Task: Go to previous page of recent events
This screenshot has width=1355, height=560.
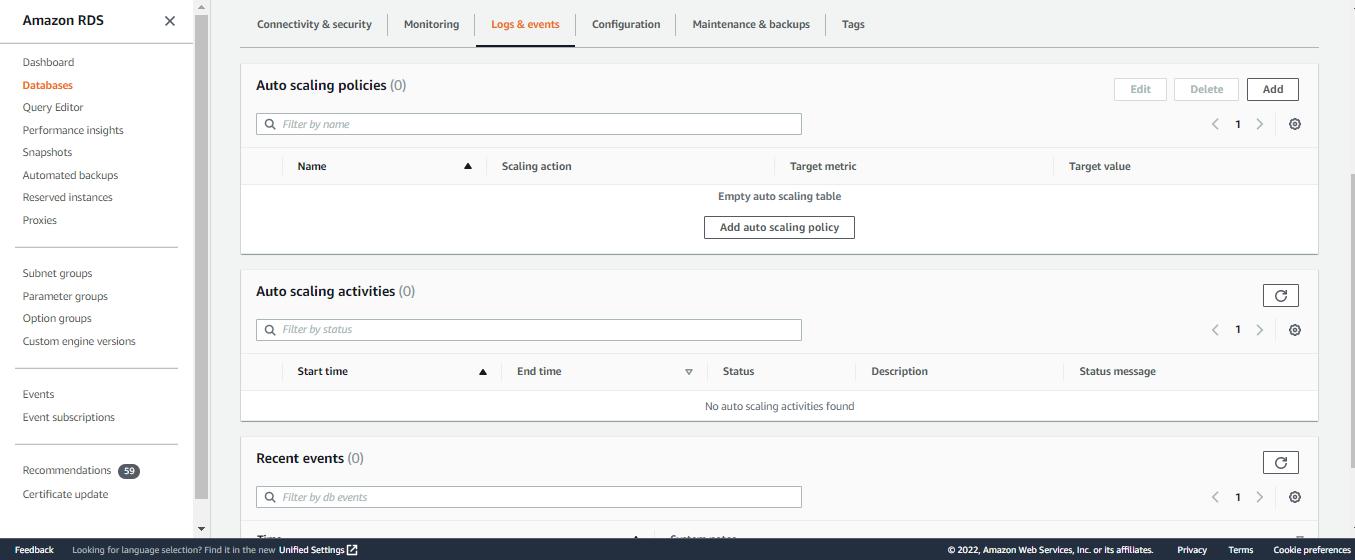Action: (x=1215, y=497)
